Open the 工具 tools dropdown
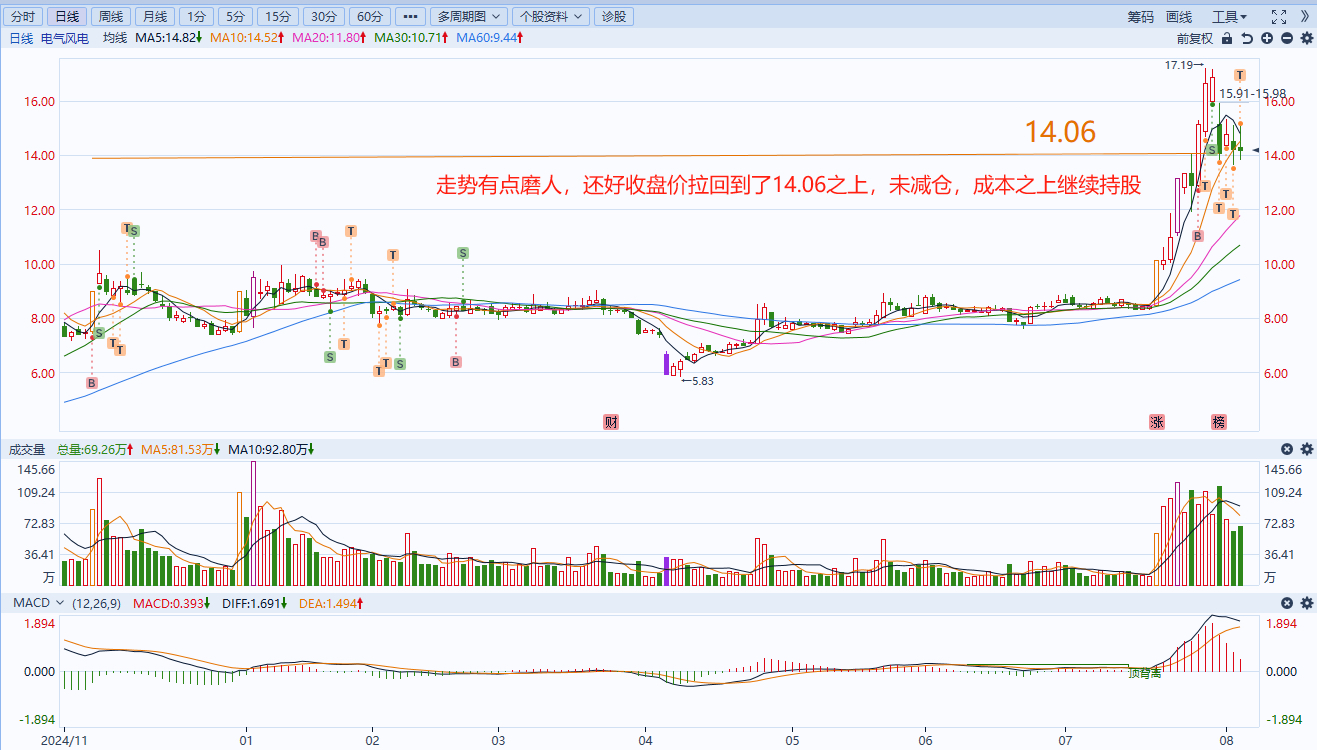The height and width of the screenshot is (750, 1317). pyautogui.click(x=1229, y=16)
